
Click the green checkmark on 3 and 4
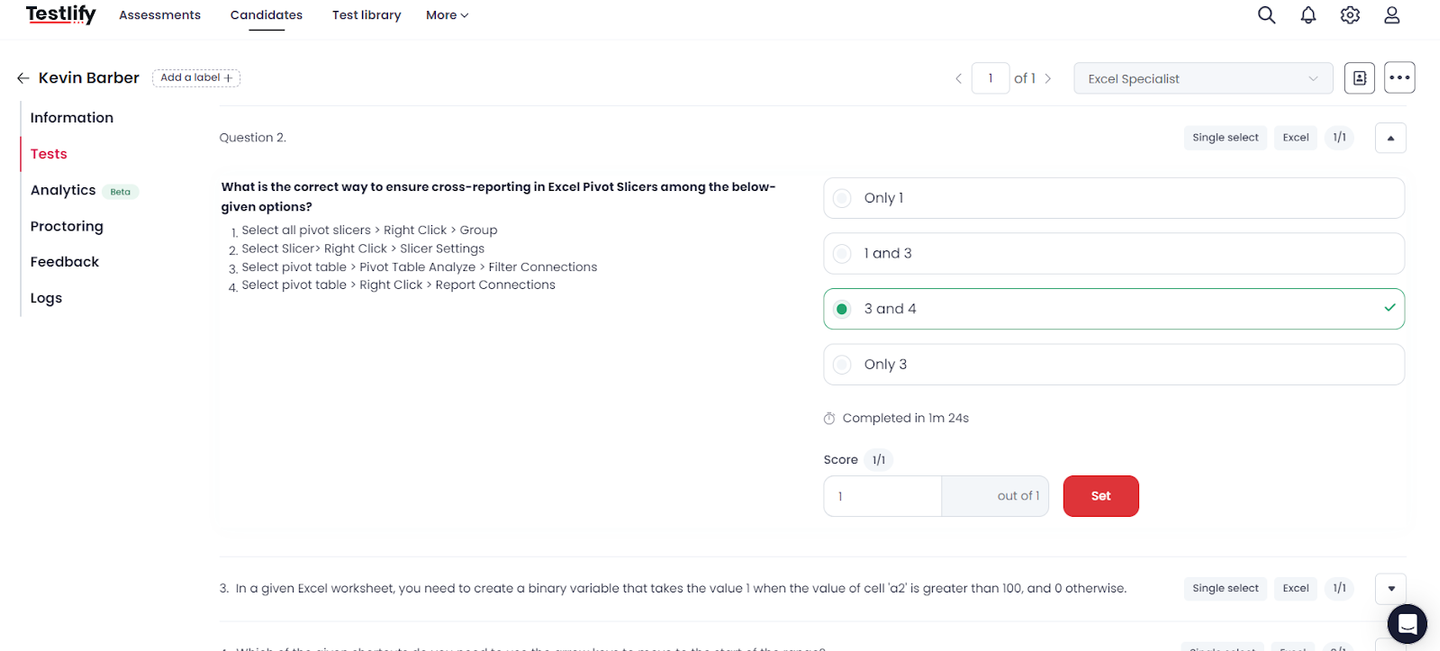click(1389, 308)
